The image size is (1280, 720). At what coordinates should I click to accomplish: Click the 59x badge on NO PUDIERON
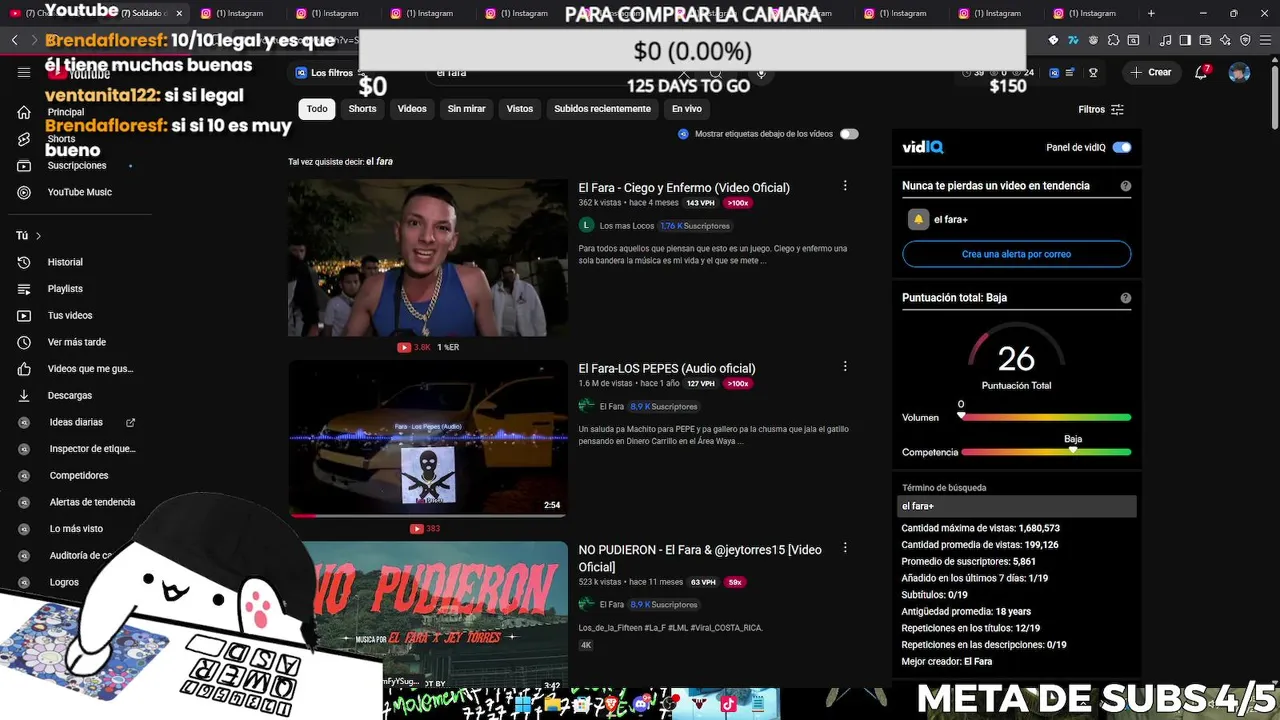coord(735,582)
